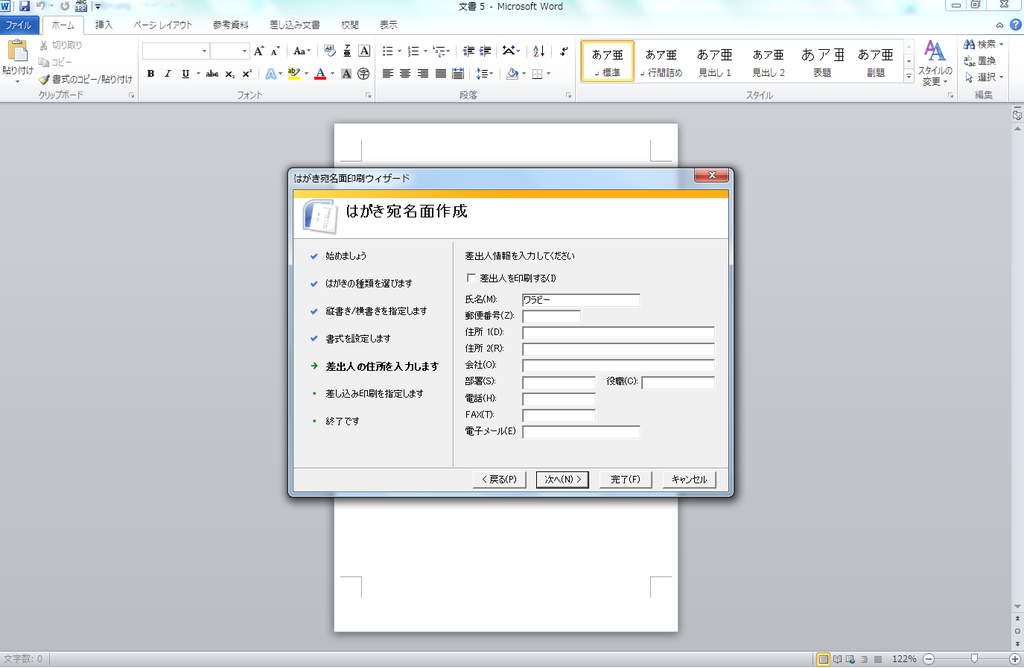Expand the Styles gallery more arrow
Viewport: 1024px width, 668px height.
pos(908,76)
